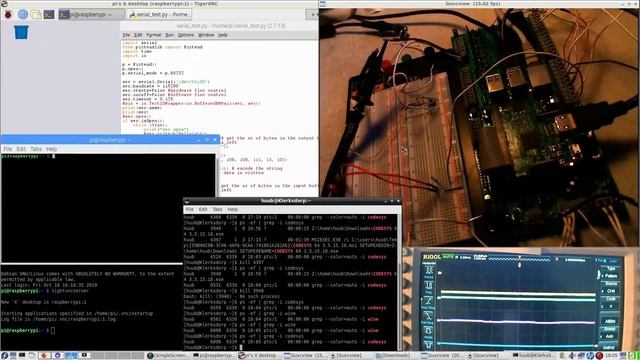Open the file manager folder icon

click(36, 15)
